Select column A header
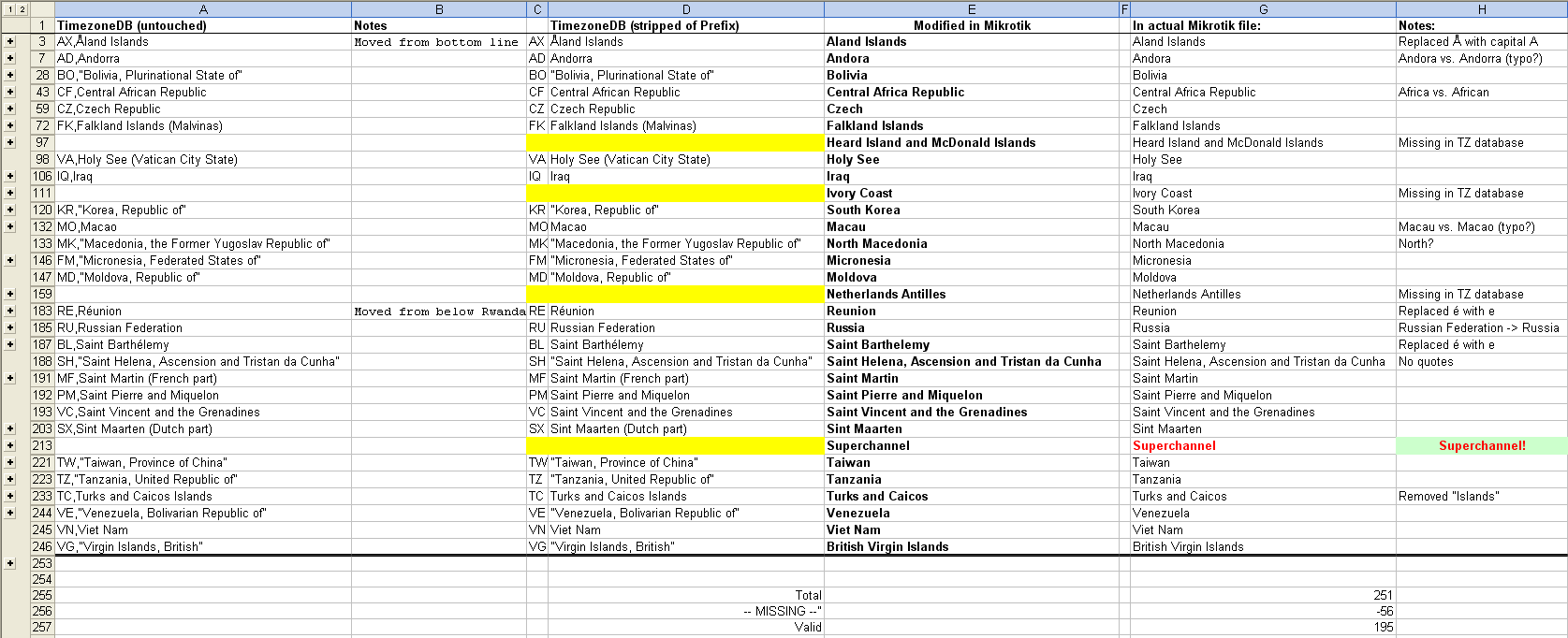Screen dimensions: 1568x638 point(203,8)
